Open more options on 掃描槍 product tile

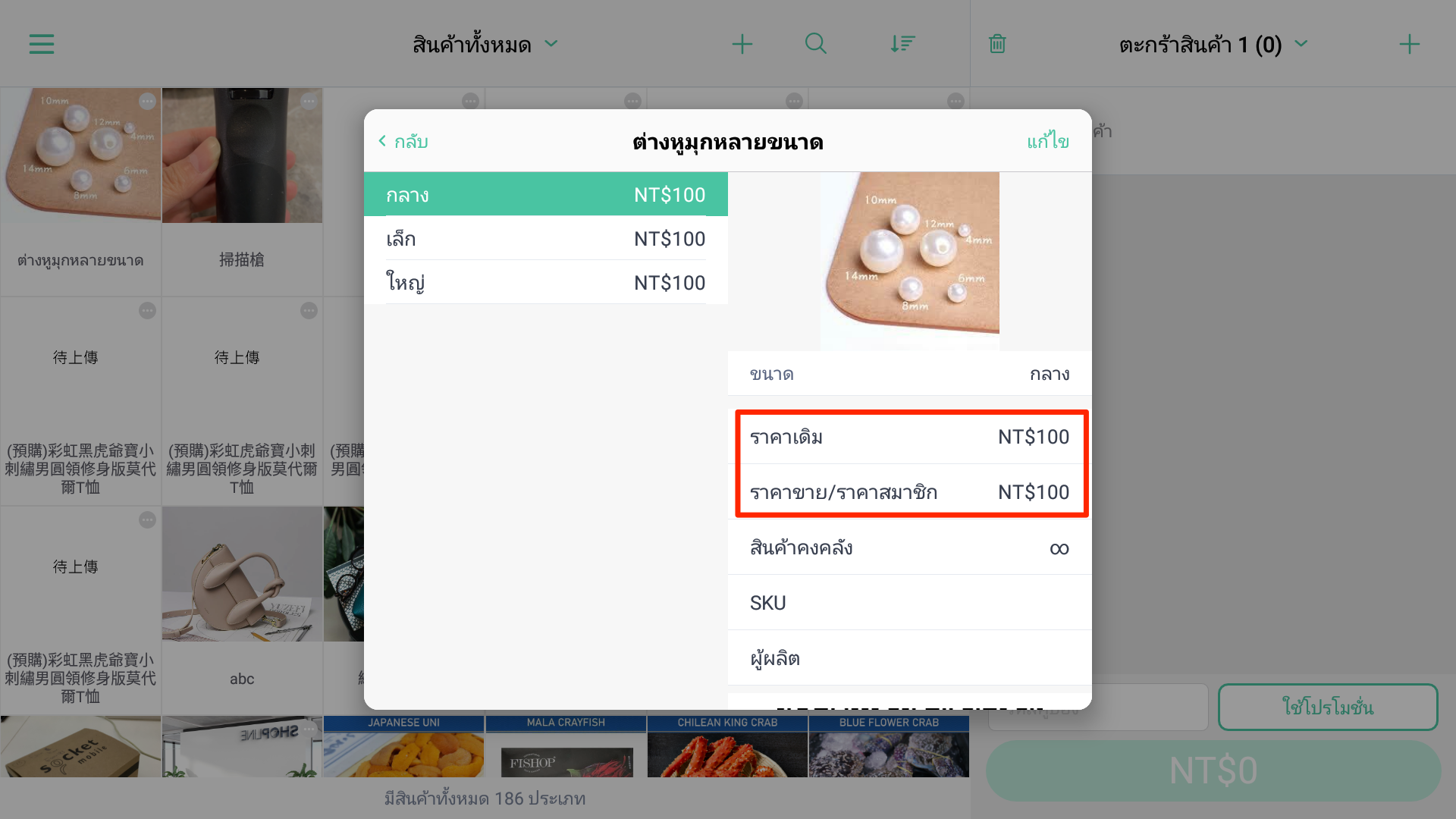pyautogui.click(x=309, y=101)
